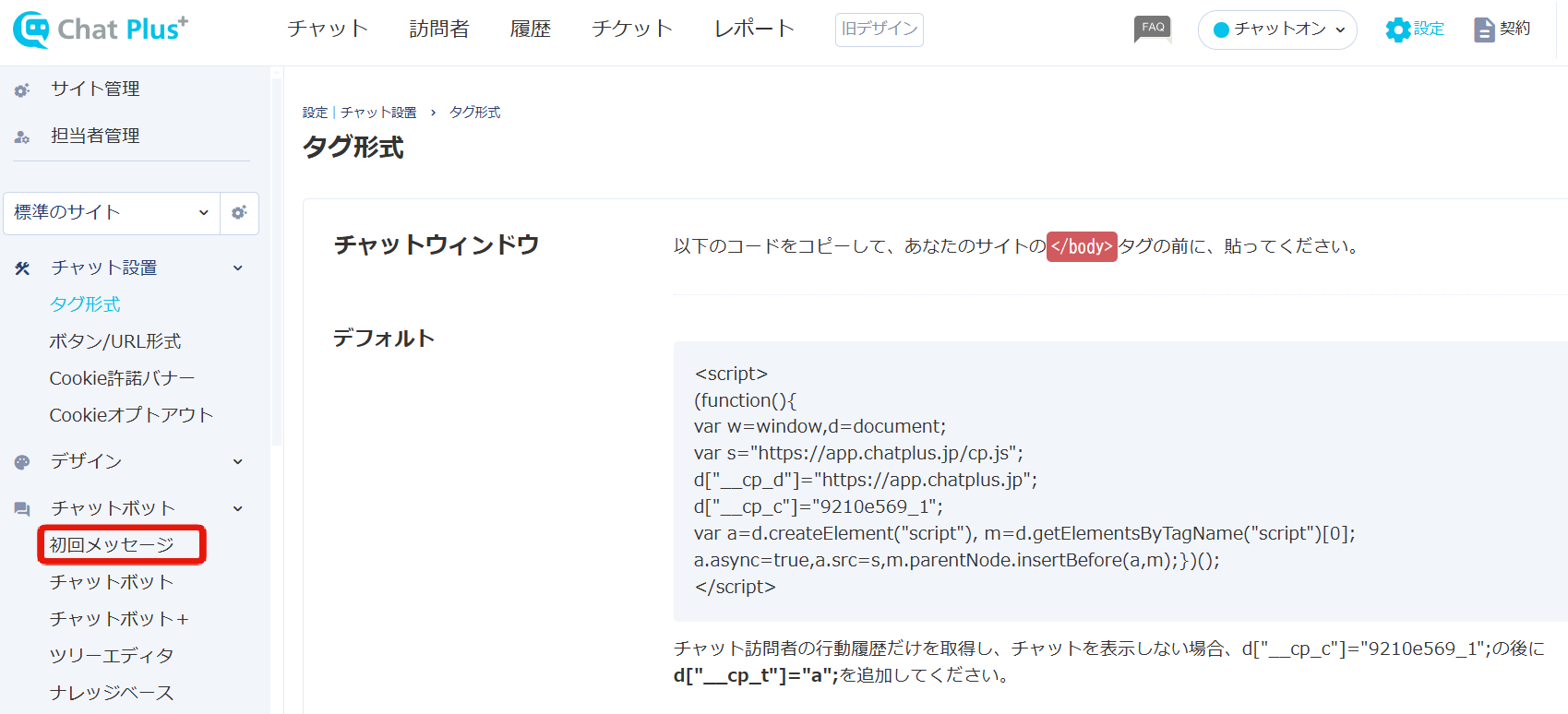Click the d["__cp_t"]="a"; bold text

click(756, 675)
